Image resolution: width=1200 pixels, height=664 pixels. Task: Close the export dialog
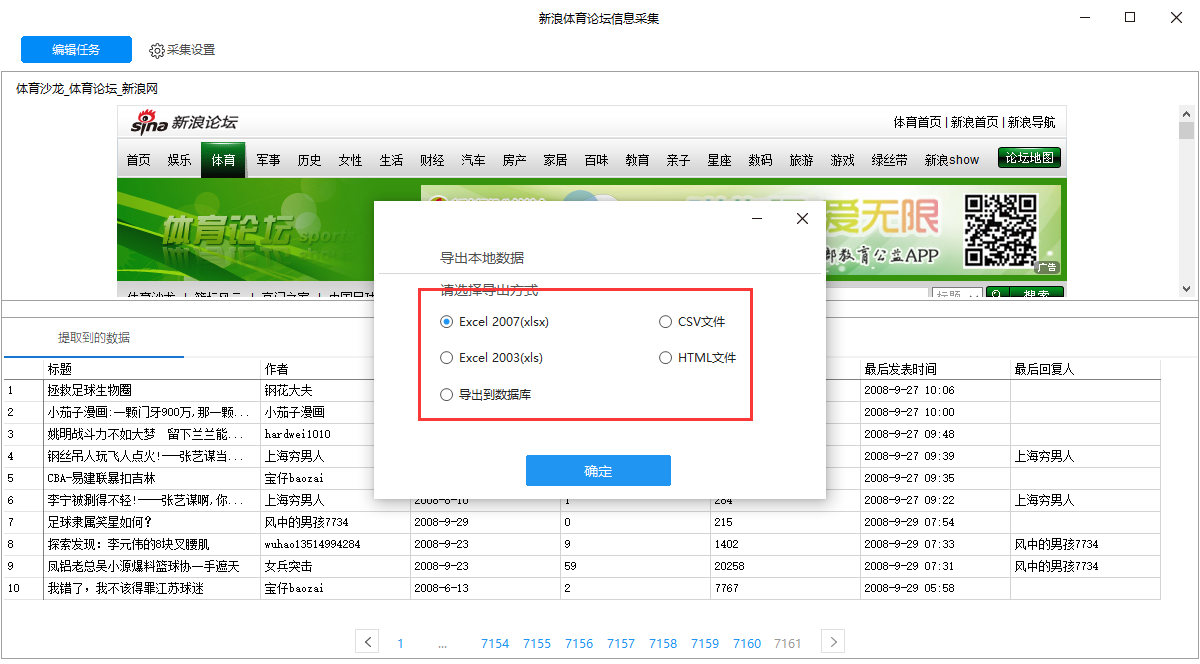[802, 219]
